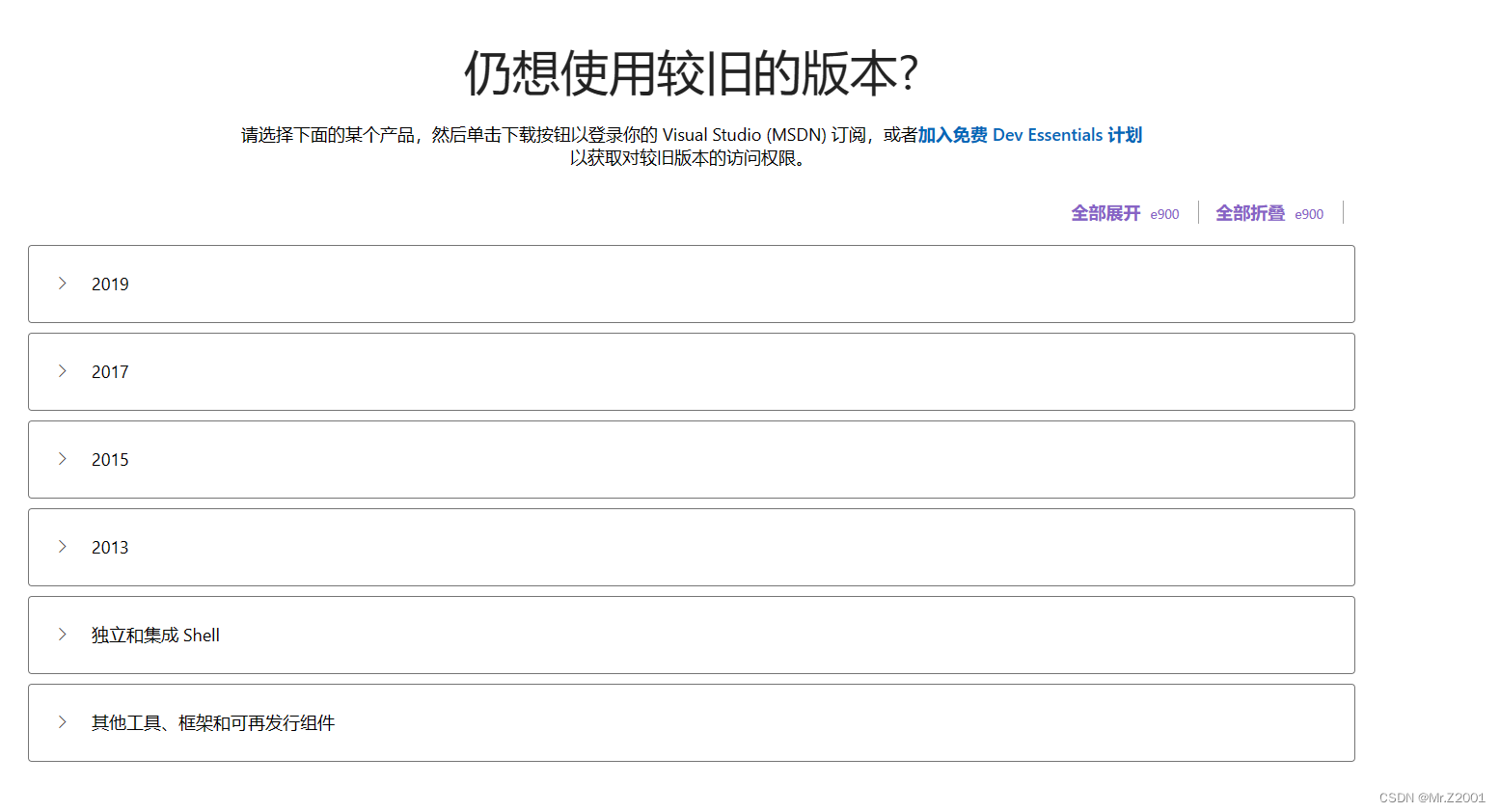Click the 独立和集成 Shell label
Viewport: 1500px width, 812px height.
coord(155,636)
